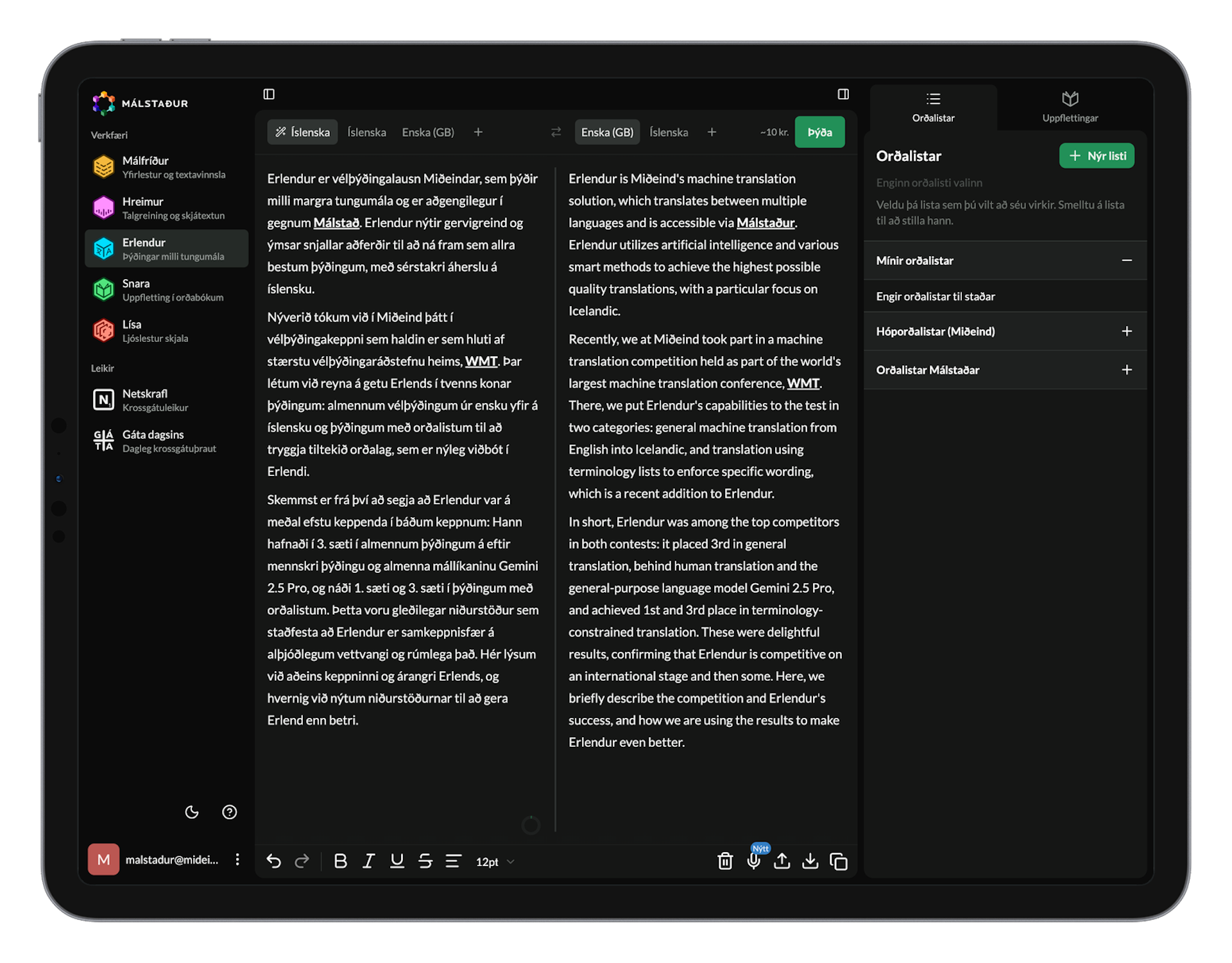The width and height of the screenshot is (1232, 963).
Task: Switch to the Orðalistar tab
Action: coord(934,107)
